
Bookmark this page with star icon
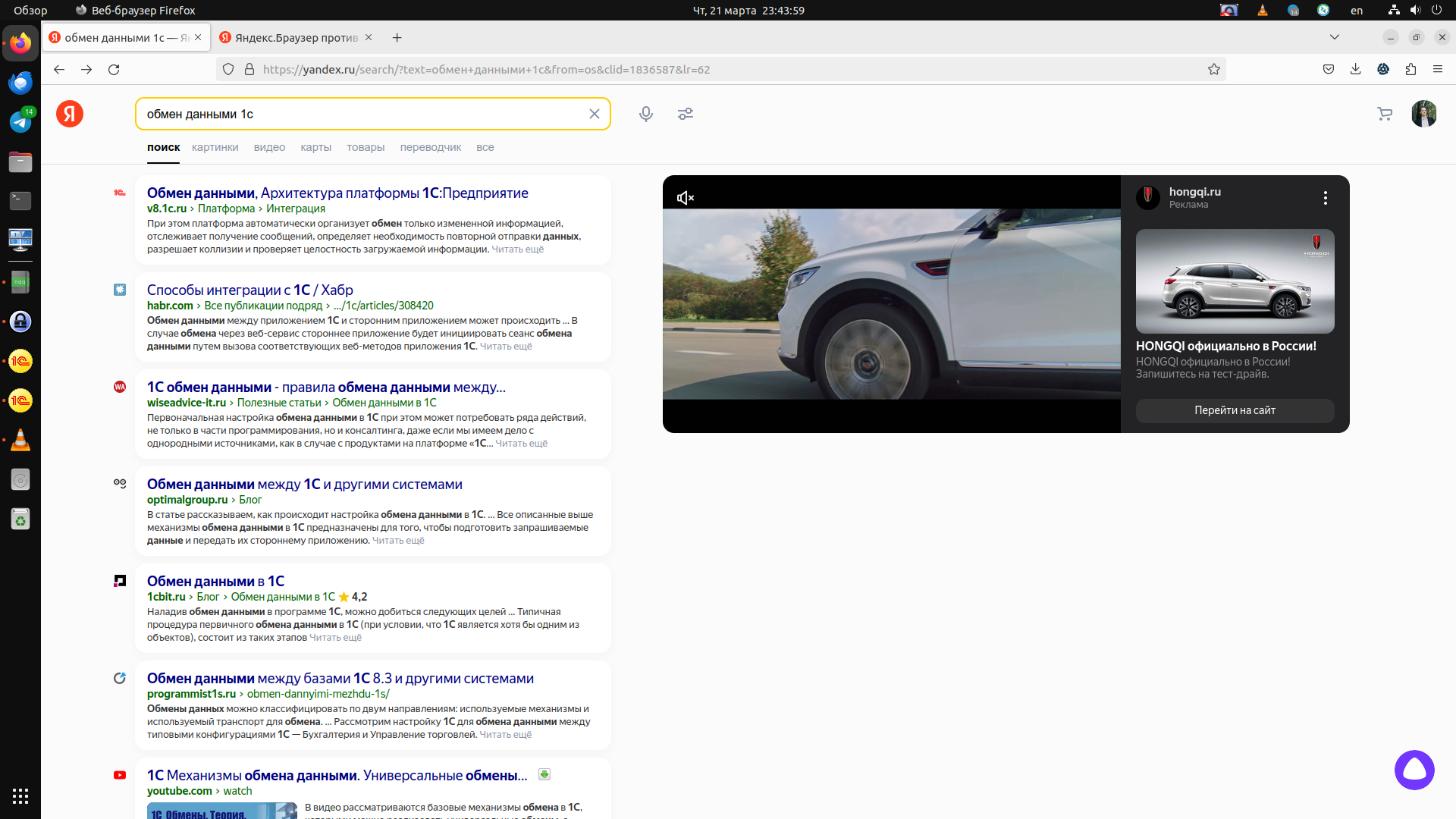[x=1214, y=69]
